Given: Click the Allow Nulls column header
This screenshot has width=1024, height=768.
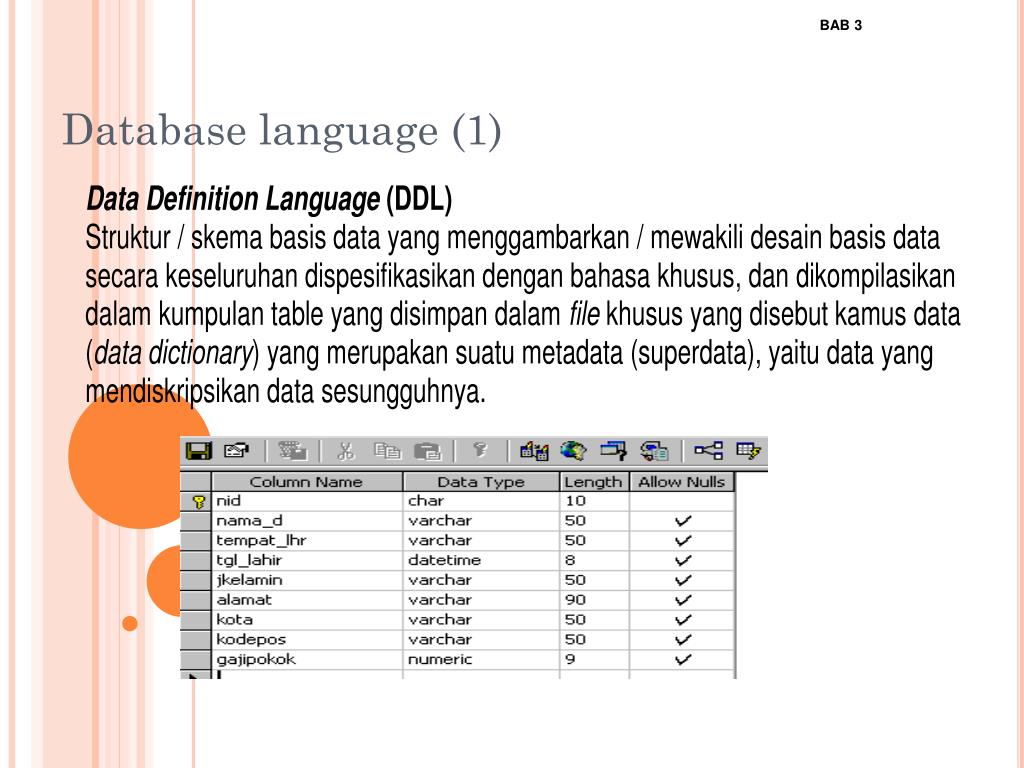Looking at the screenshot, I should [x=682, y=482].
